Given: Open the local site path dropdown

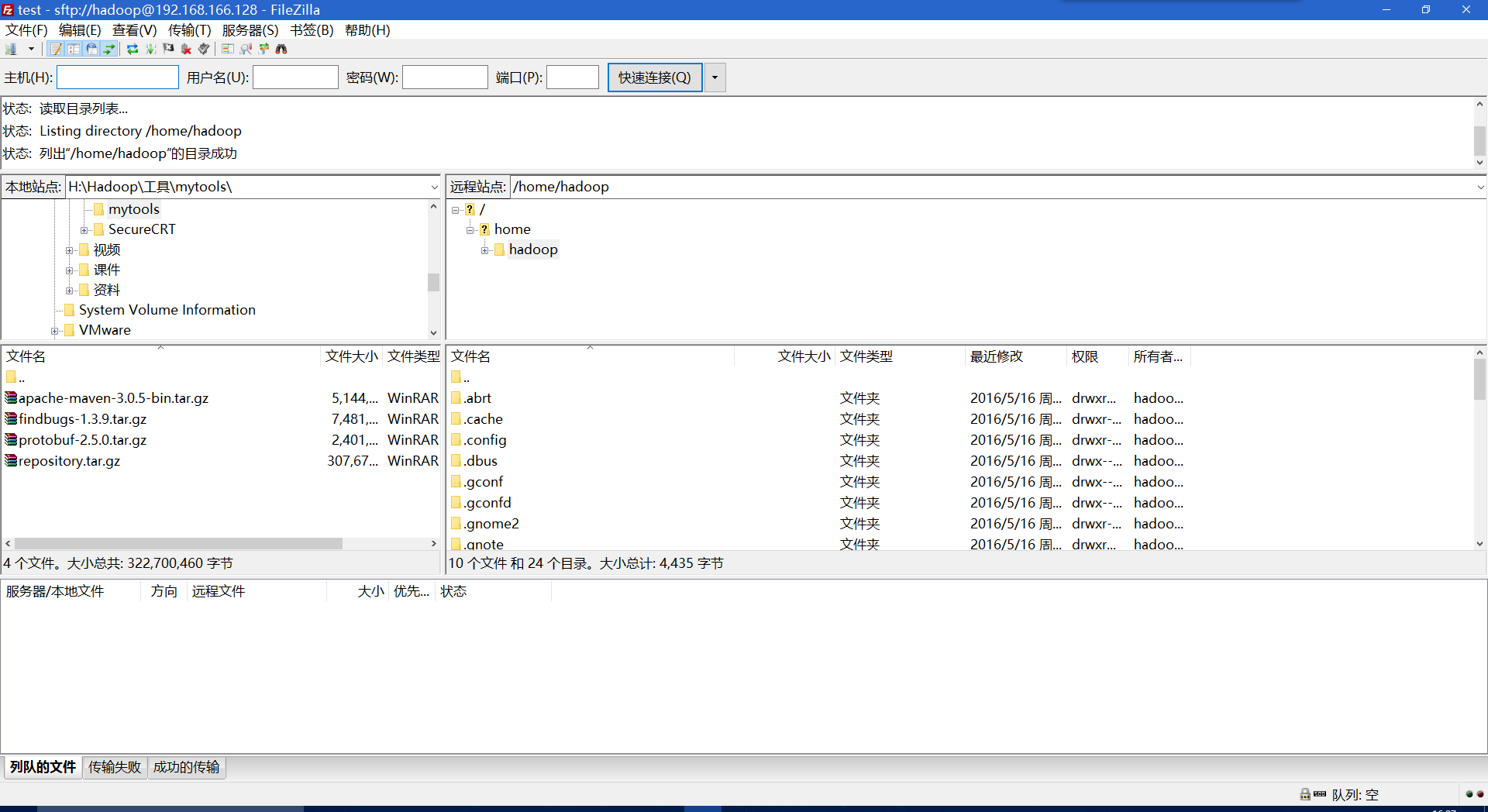Looking at the screenshot, I should click(x=434, y=187).
